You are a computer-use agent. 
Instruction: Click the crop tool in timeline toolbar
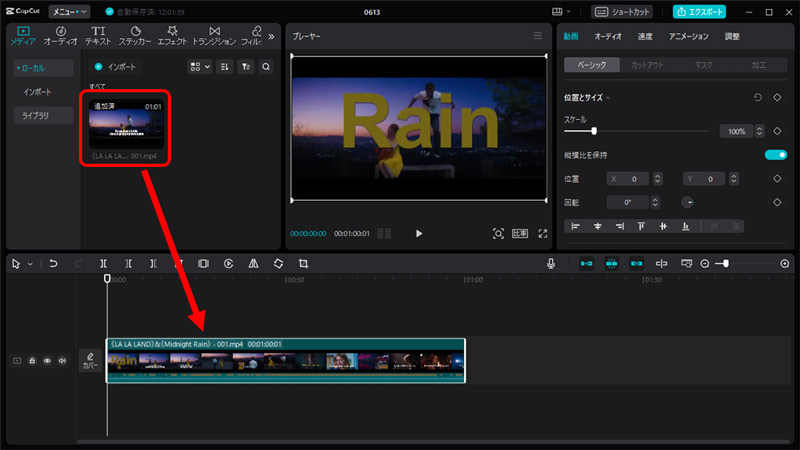pos(303,263)
